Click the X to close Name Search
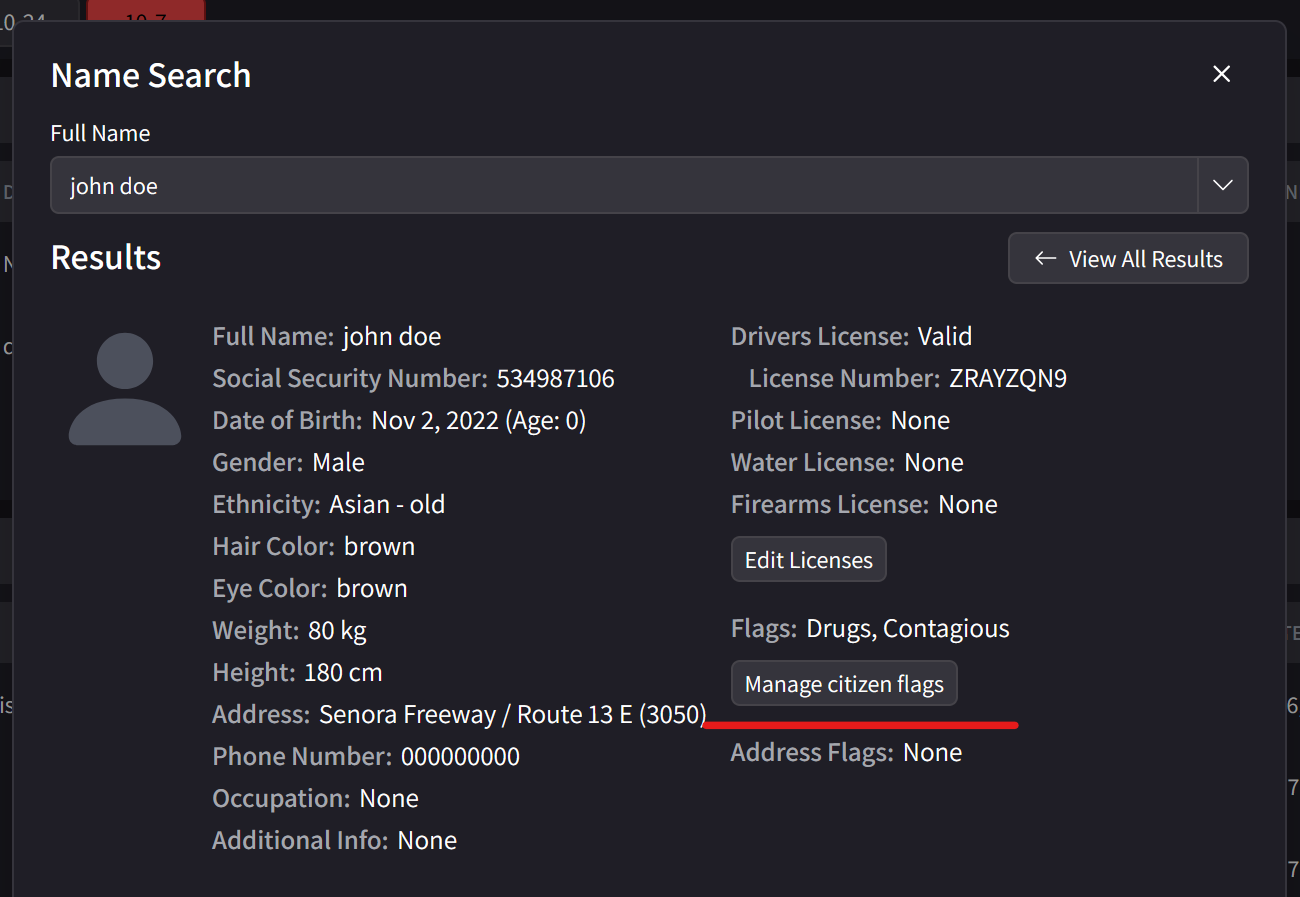 (1221, 74)
